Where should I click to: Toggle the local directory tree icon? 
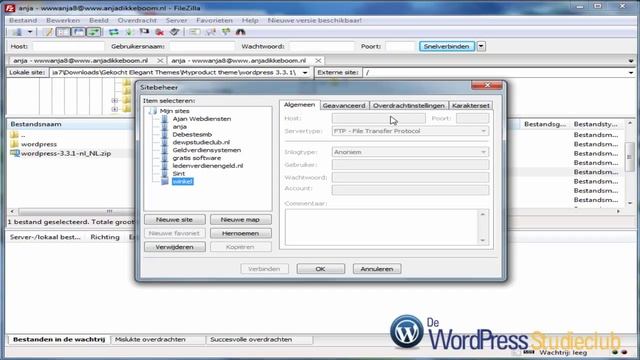pos(63,32)
